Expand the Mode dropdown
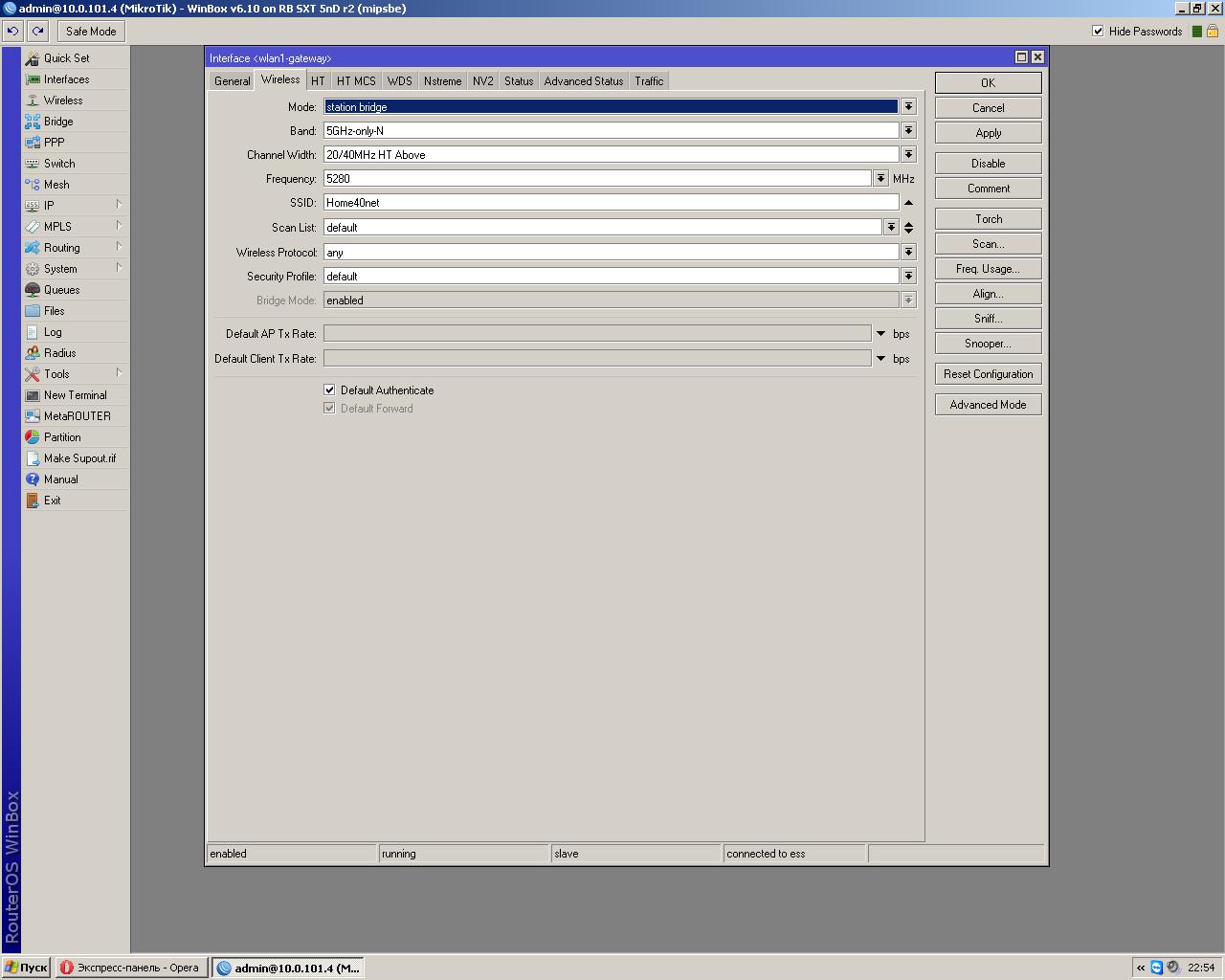This screenshot has height=980, width=1225. click(x=908, y=107)
